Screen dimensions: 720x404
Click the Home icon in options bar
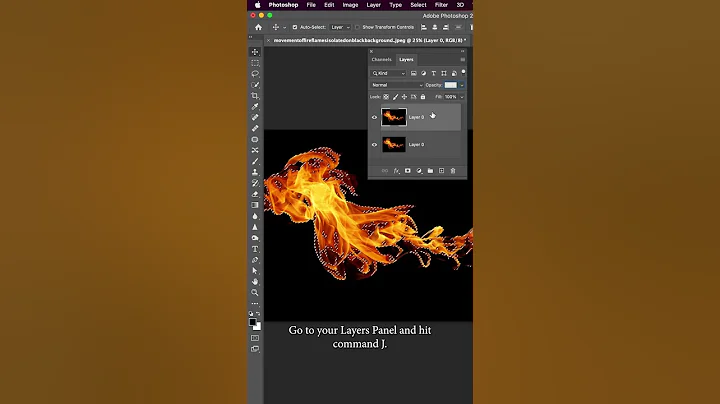[259, 28]
